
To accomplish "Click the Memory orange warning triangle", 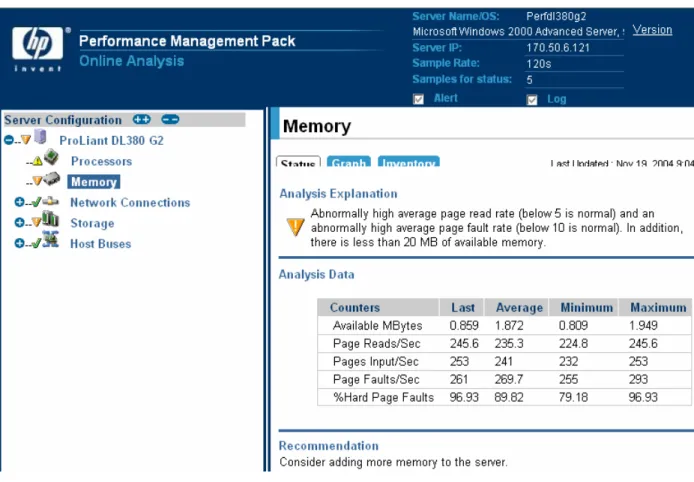I will point(37,181).
